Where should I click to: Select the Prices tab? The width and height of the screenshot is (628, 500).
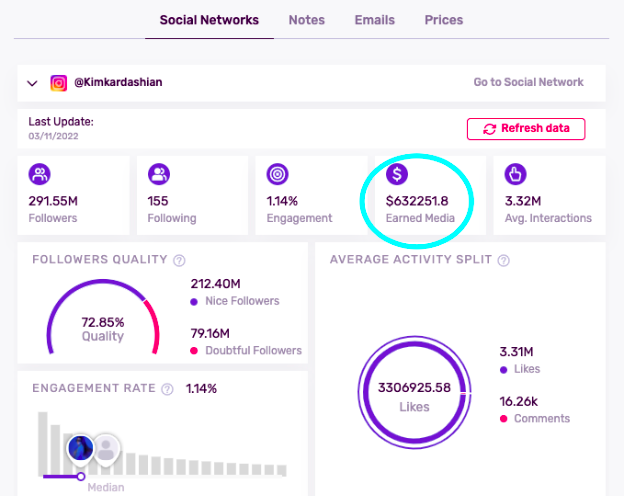[443, 20]
